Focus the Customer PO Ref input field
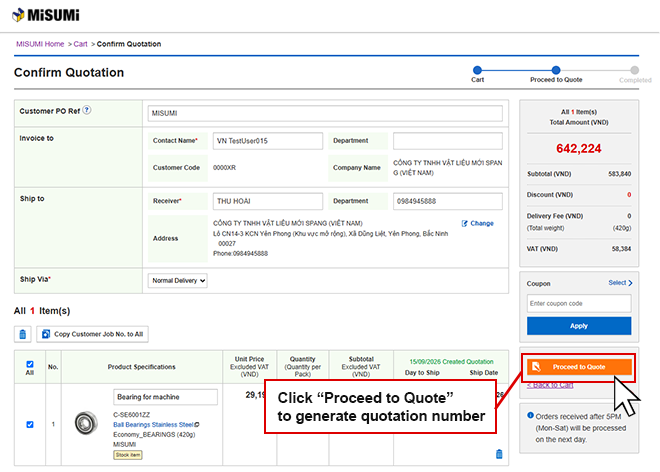Viewport: 660px width, 472px height. (325, 113)
